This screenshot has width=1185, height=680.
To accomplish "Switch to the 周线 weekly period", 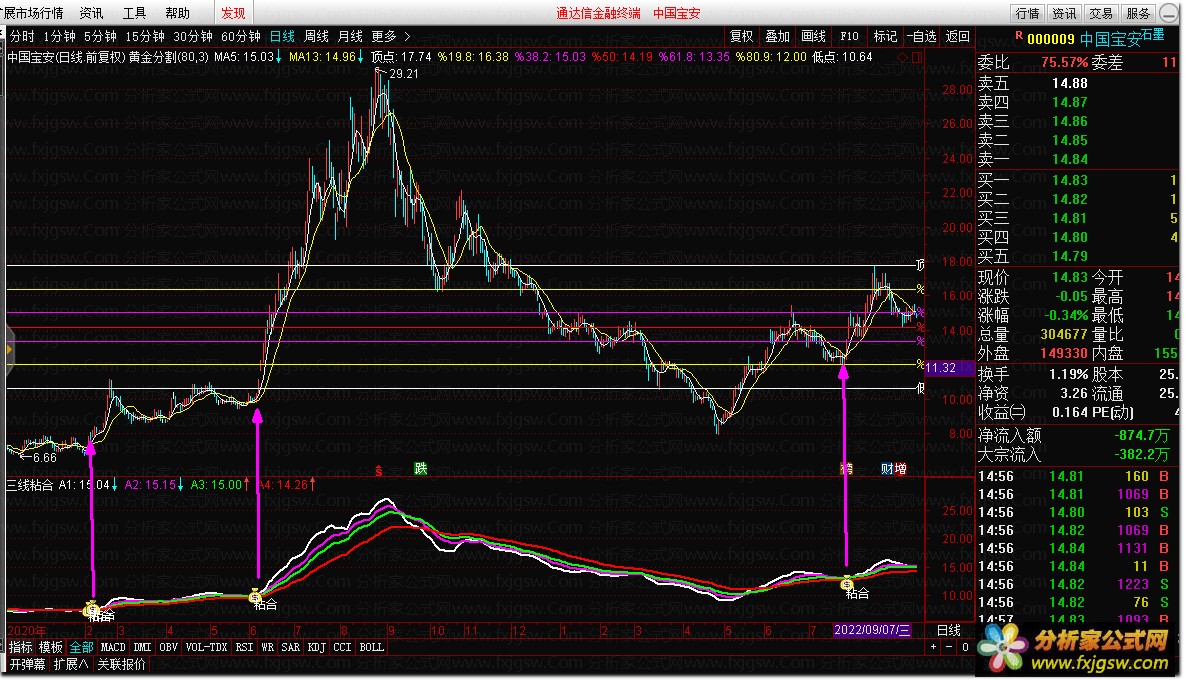I will coord(316,36).
